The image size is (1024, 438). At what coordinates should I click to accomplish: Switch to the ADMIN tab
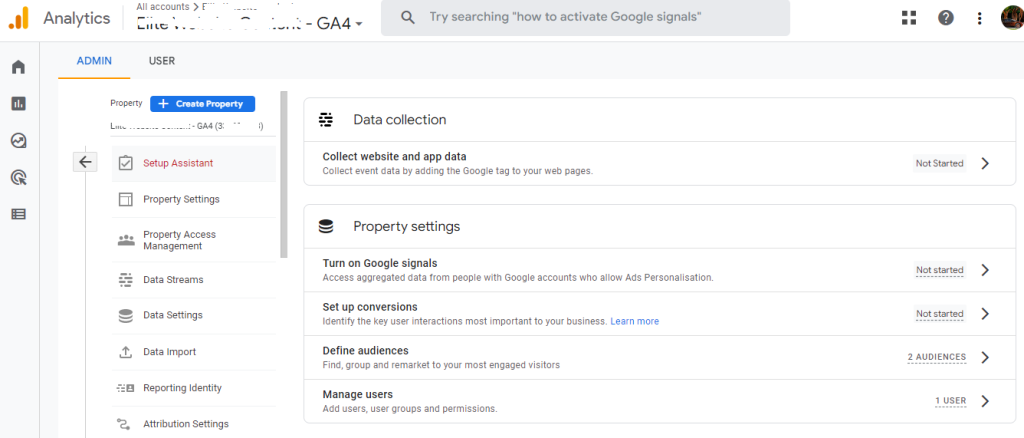click(x=94, y=61)
